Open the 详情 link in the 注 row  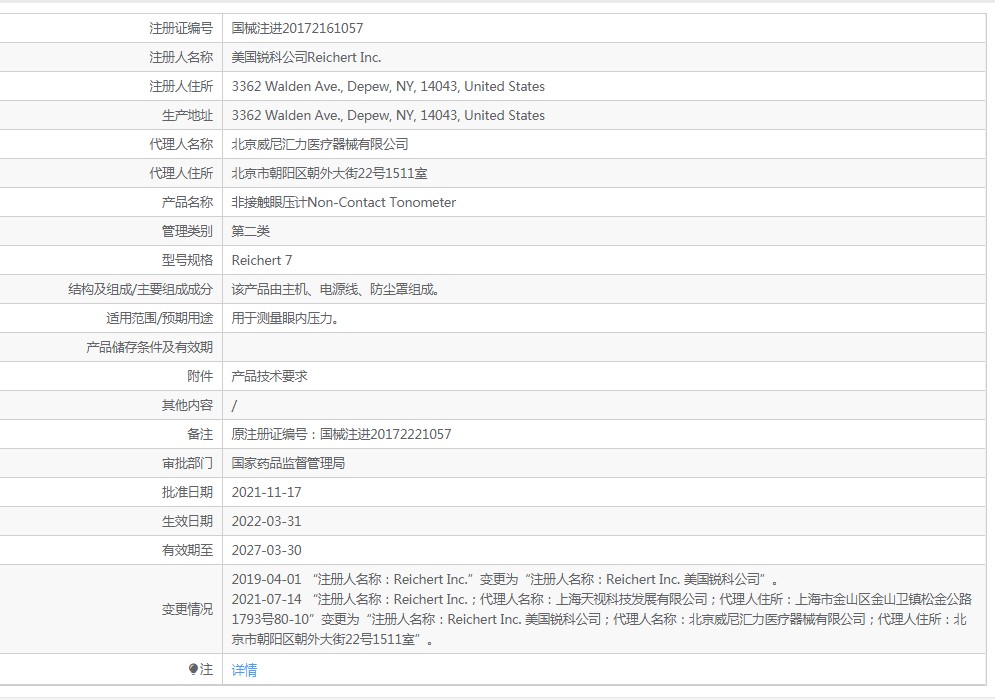244,670
